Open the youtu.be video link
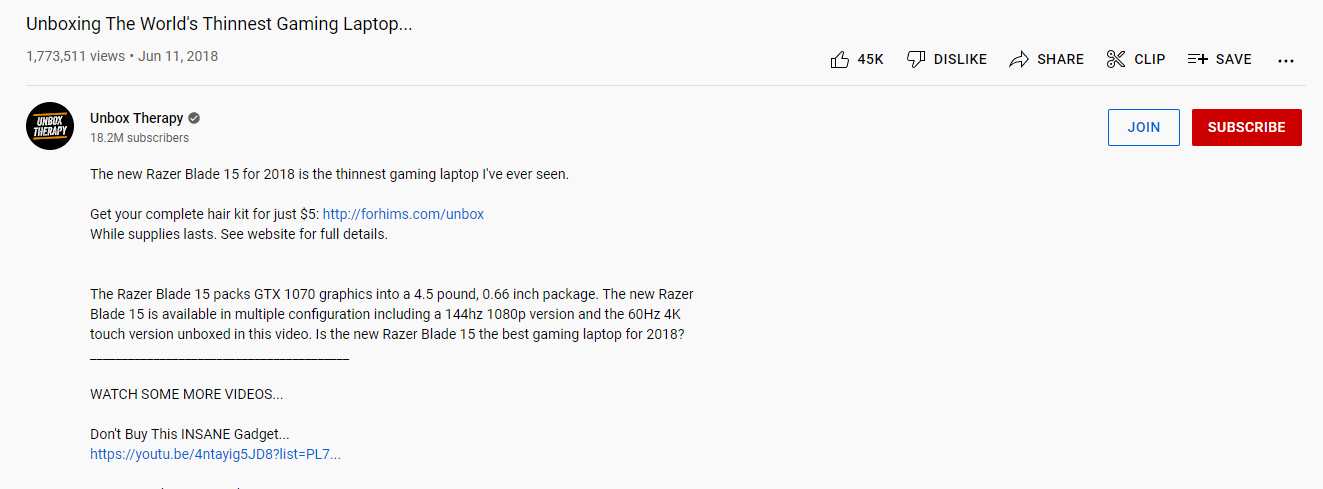The image size is (1323, 489). point(215,454)
